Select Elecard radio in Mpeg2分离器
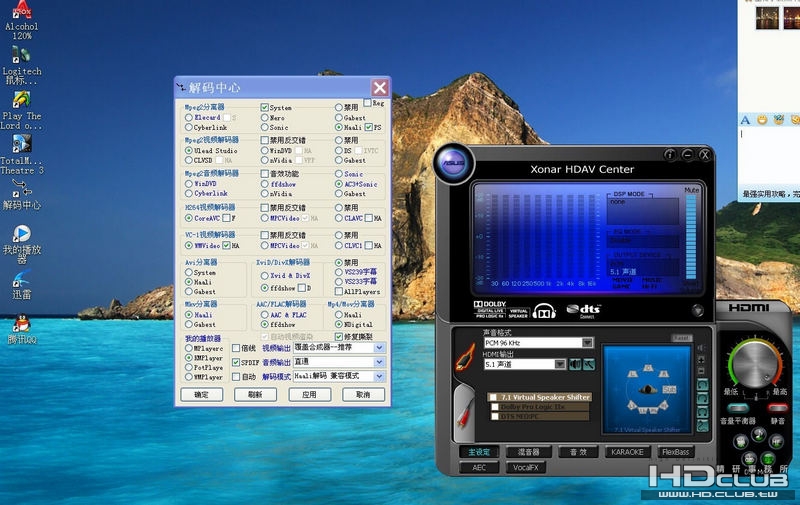This screenshot has height=505, width=800. coord(189,117)
